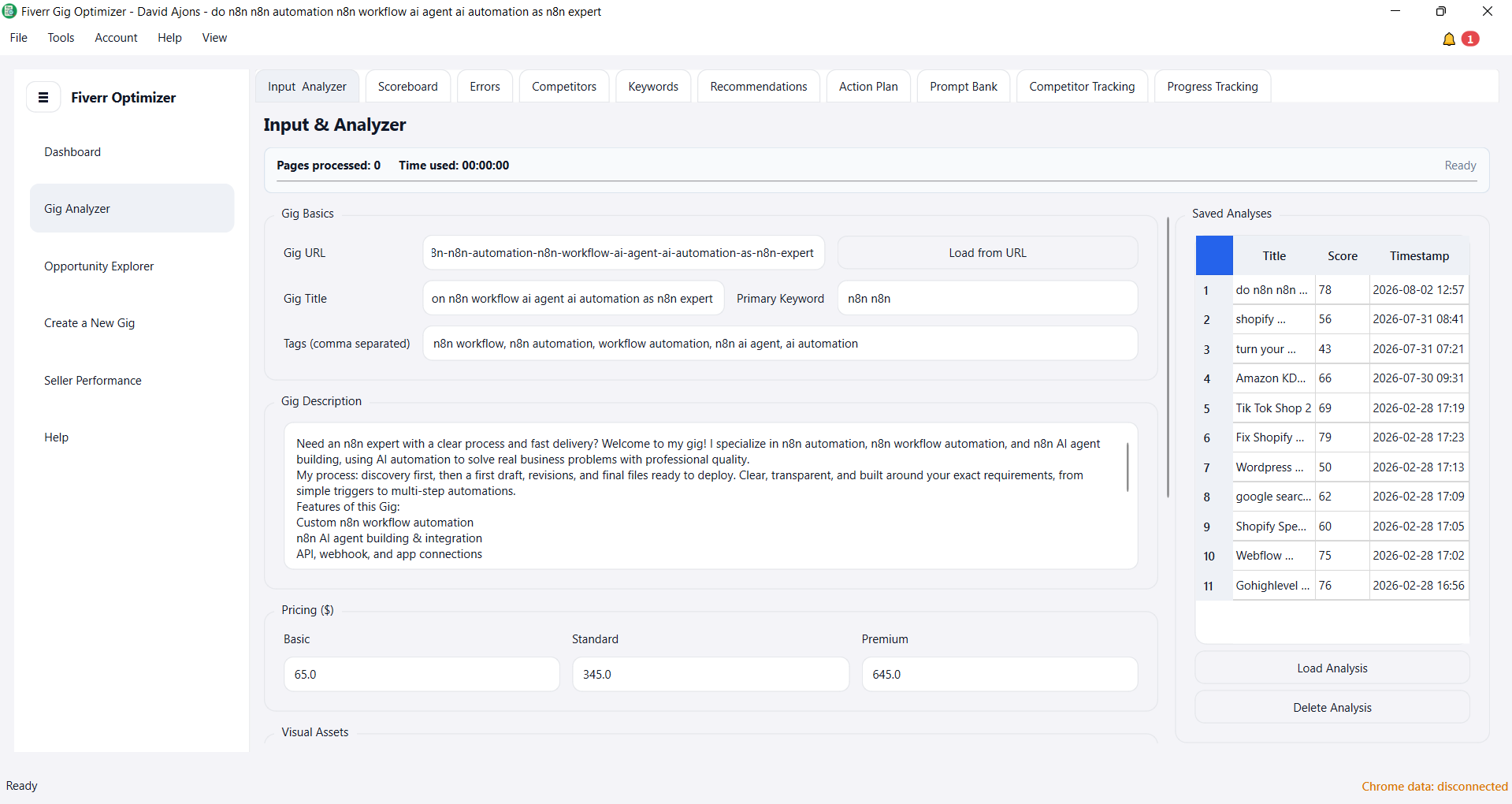Click the Gig Description scrollbar
This screenshot has height=804, width=1512.
click(x=1127, y=467)
